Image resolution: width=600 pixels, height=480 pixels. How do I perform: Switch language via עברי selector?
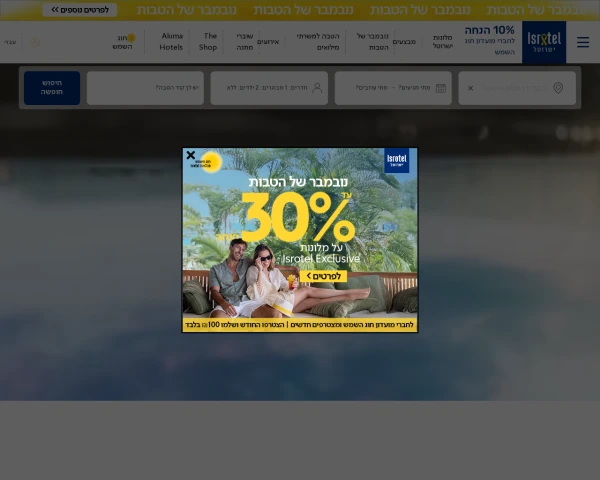point(10,42)
